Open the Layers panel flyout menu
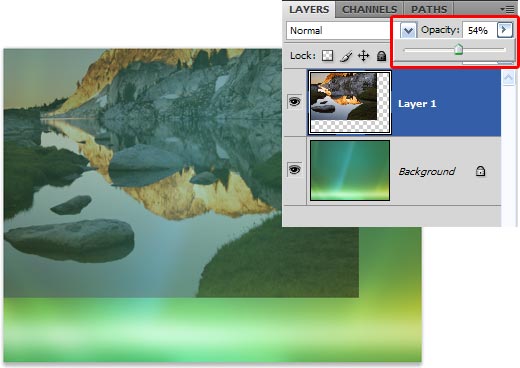 [x=507, y=9]
